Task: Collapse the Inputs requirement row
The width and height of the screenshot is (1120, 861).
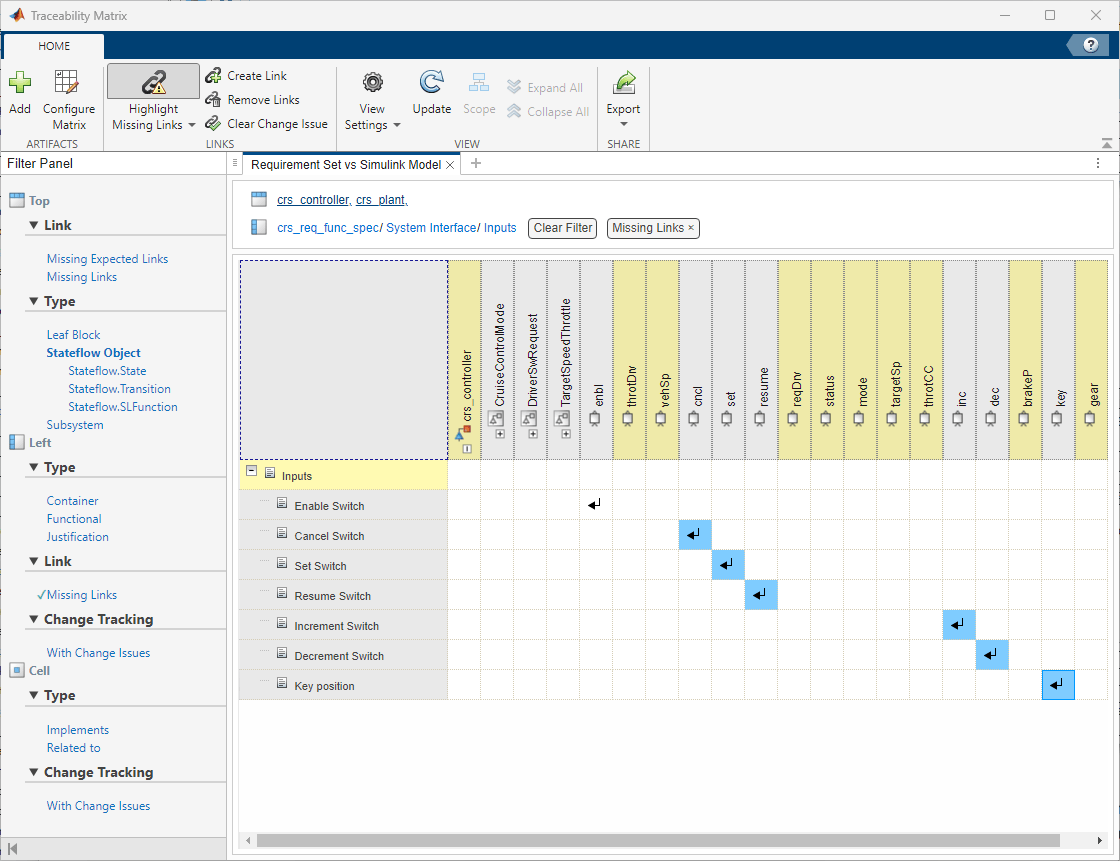Action: [251, 471]
